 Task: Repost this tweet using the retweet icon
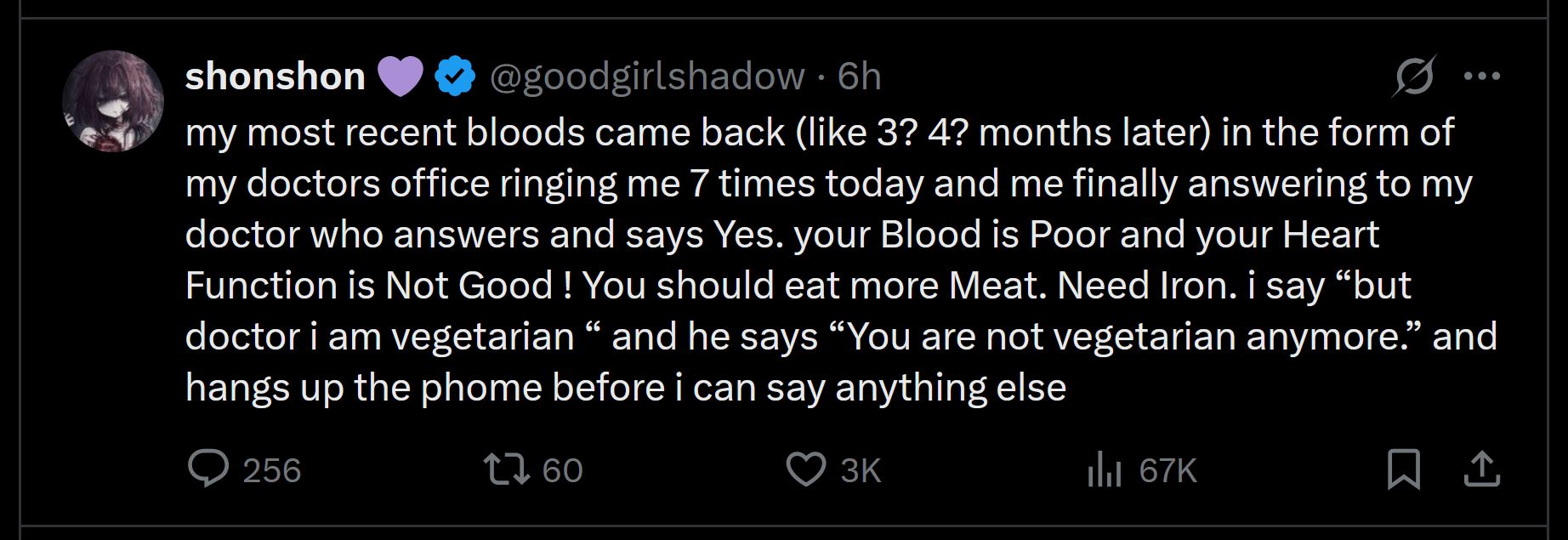tap(506, 469)
